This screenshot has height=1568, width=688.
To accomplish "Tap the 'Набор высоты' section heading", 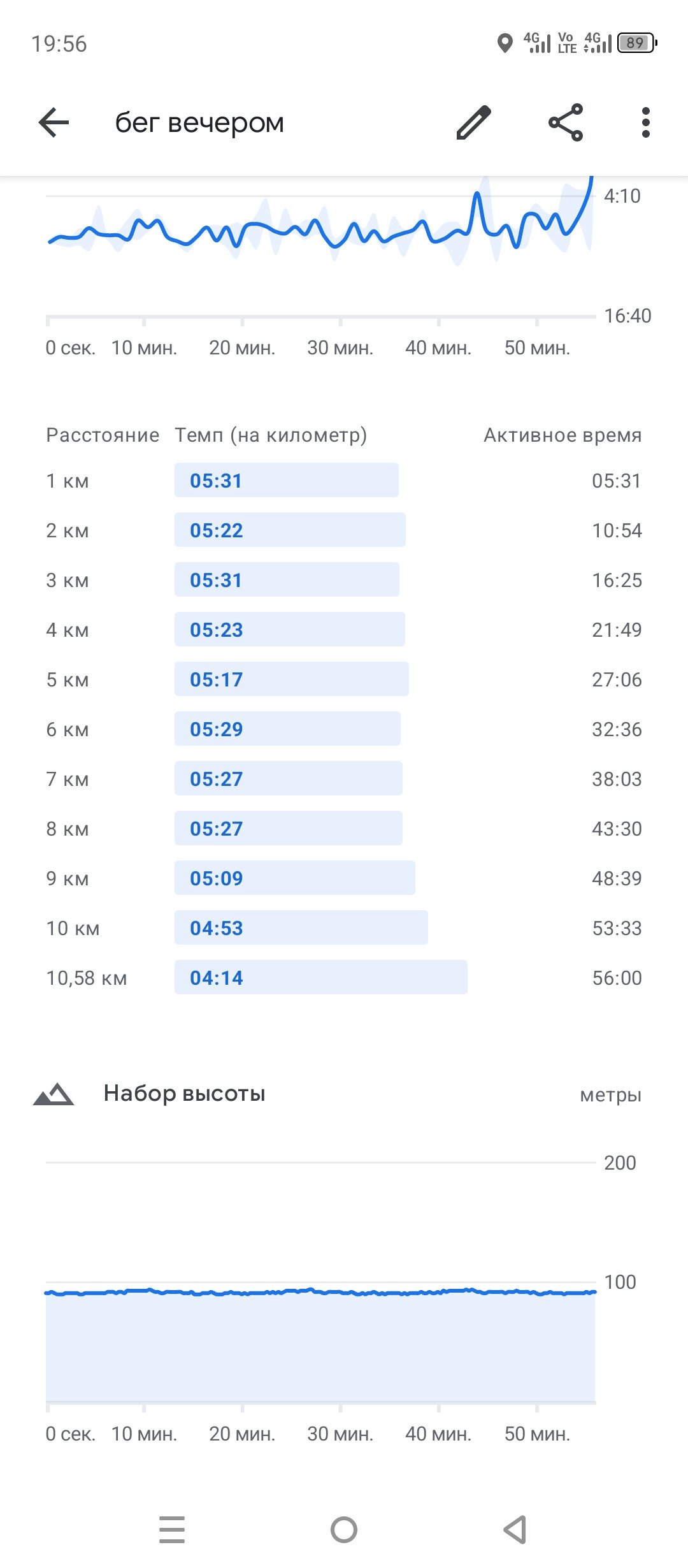I will point(184,1094).
